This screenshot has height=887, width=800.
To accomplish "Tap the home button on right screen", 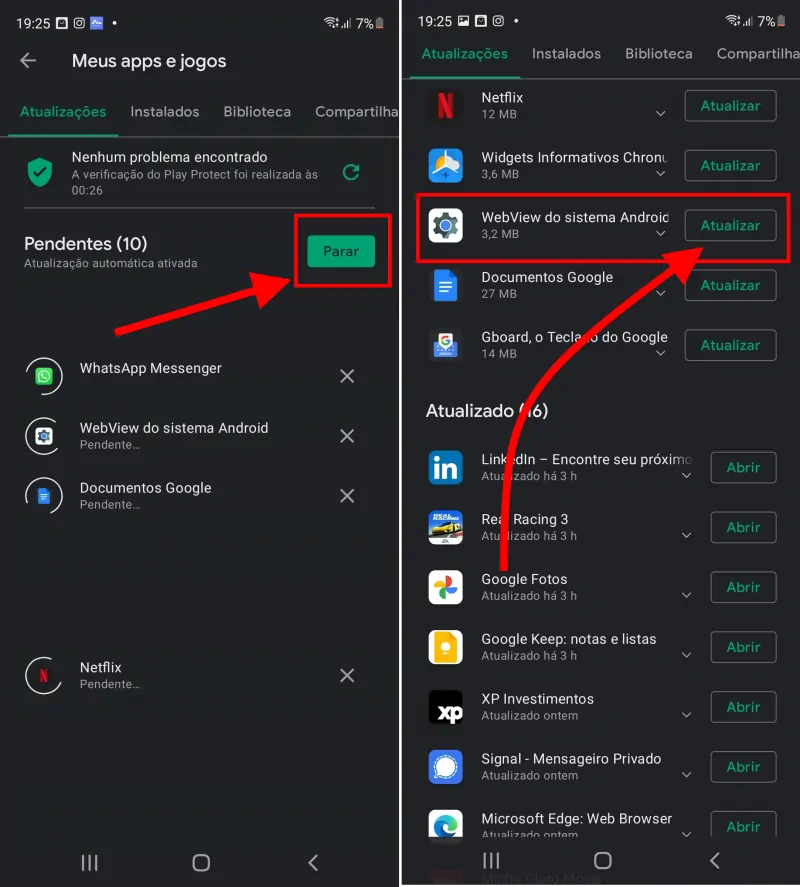I will [603, 860].
